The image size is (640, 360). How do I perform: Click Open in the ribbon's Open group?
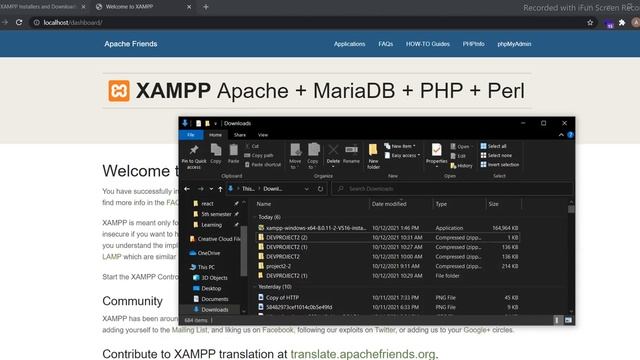(460, 147)
